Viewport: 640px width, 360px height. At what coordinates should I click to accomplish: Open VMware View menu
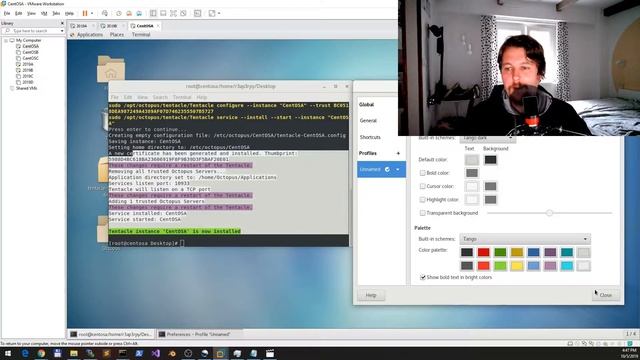[x=31, y=13]
